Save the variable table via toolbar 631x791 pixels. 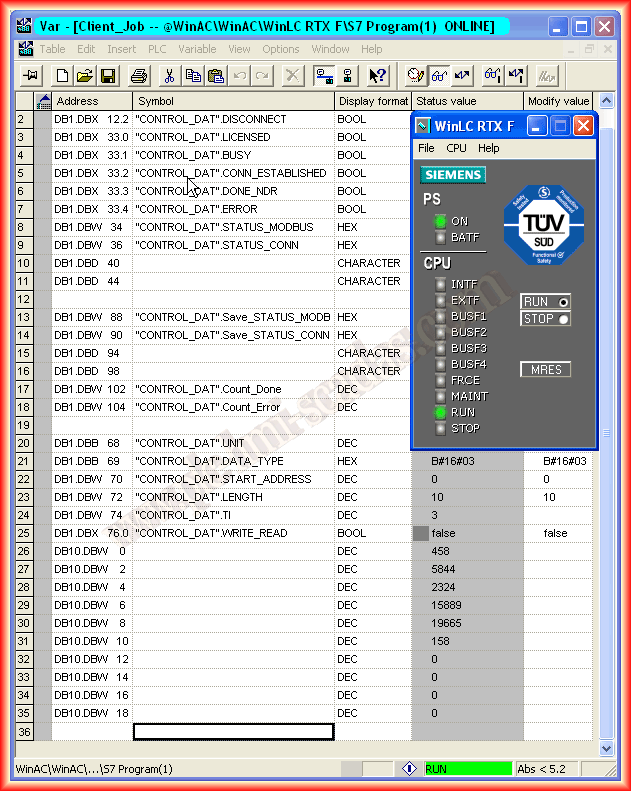[x=107, y=75]
